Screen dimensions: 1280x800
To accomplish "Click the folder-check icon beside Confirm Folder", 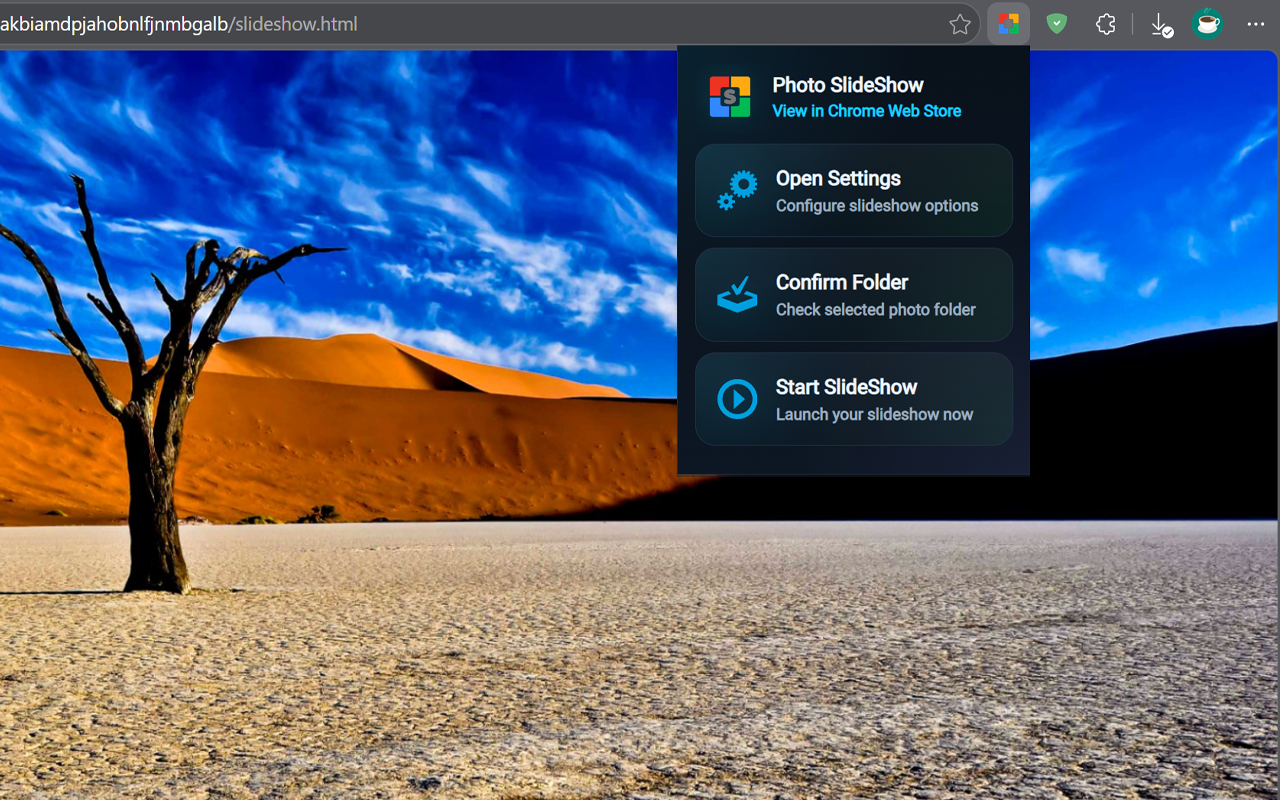I will click(x=737, y=294).
